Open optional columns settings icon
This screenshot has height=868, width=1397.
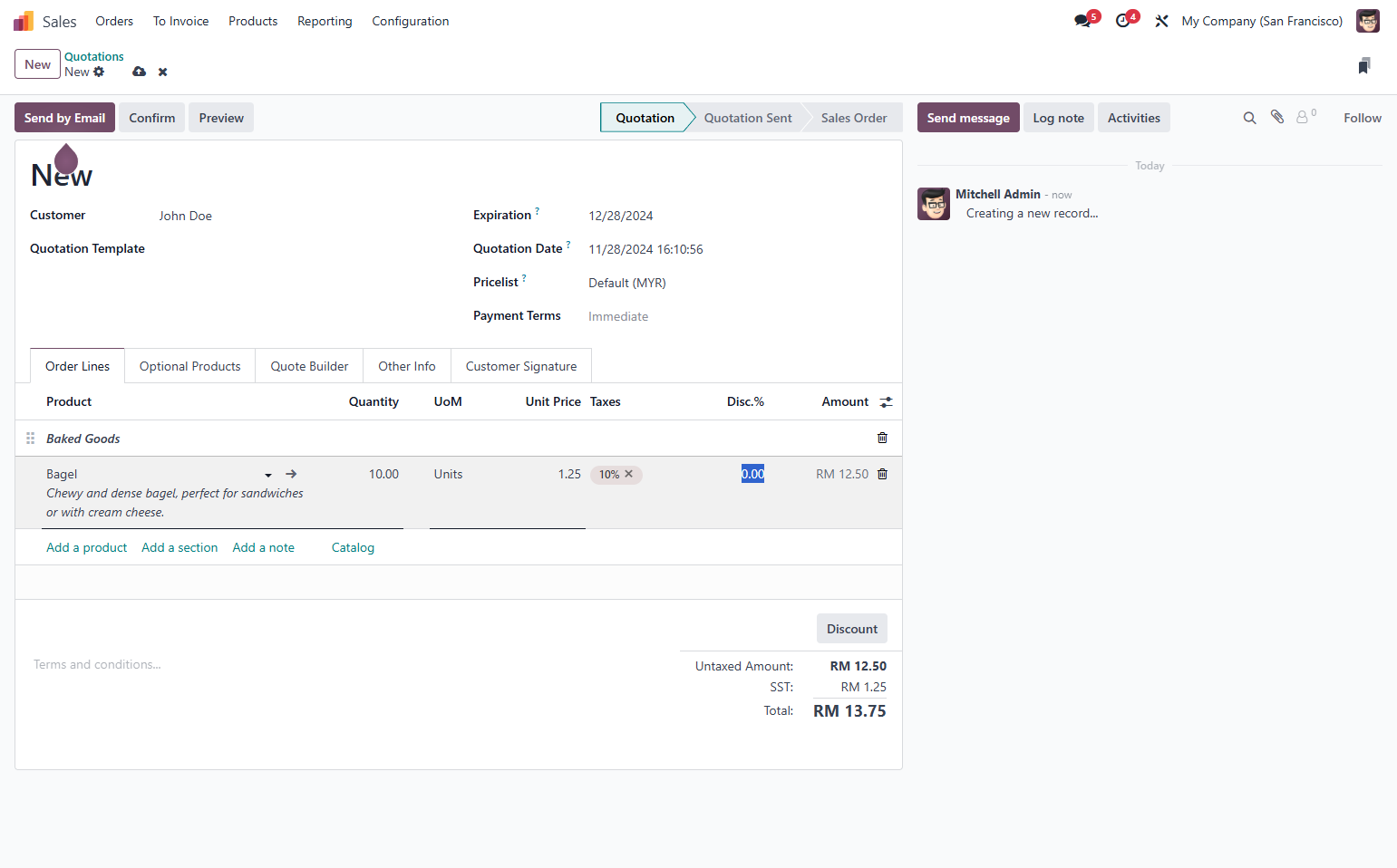pyautogui.click(x=886, y=401)
